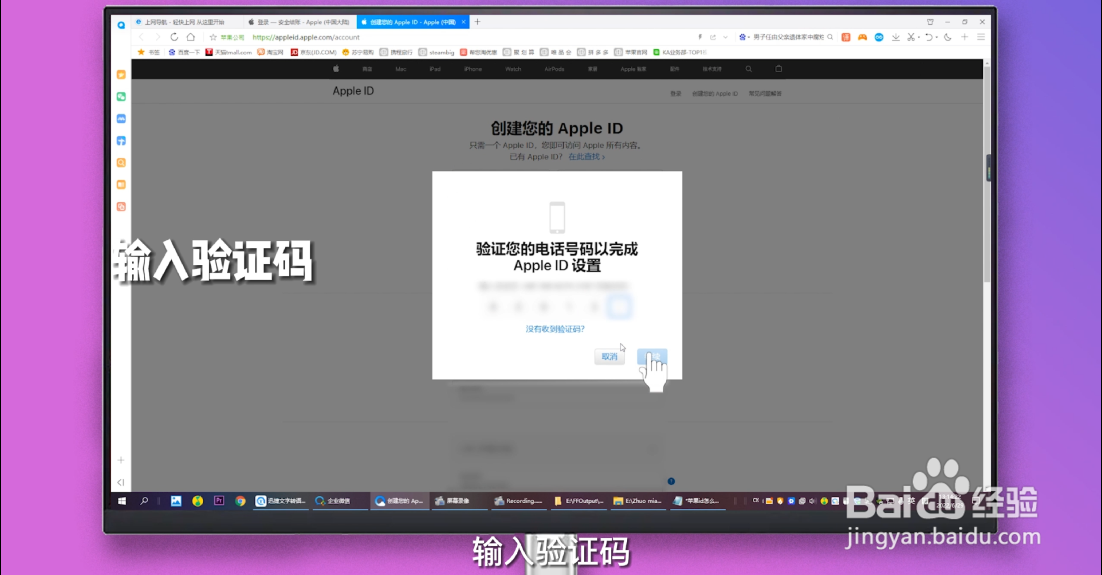Click the game controller toolbar icon
Viewport: 1102px width, 575px height.
(x=862, y=37)
